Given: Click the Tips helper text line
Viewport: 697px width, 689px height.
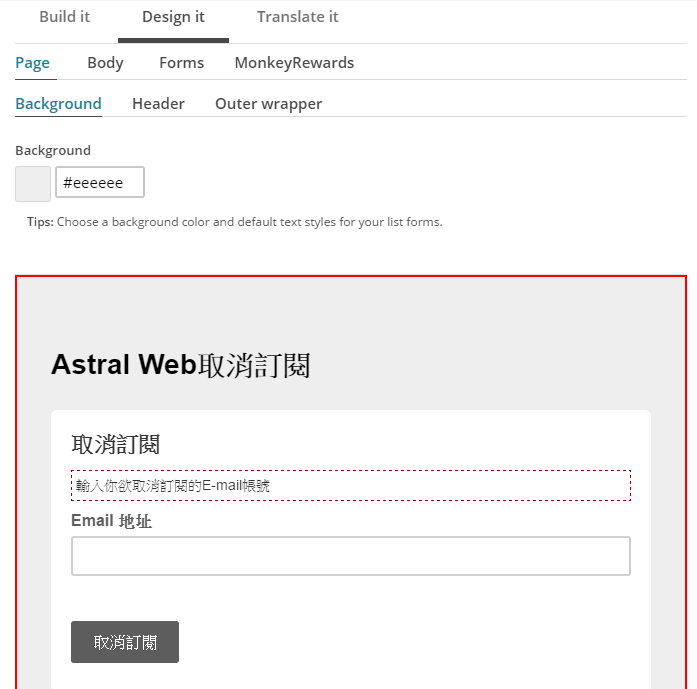Looking at the screenshot, I should click(x=234, y=222).
